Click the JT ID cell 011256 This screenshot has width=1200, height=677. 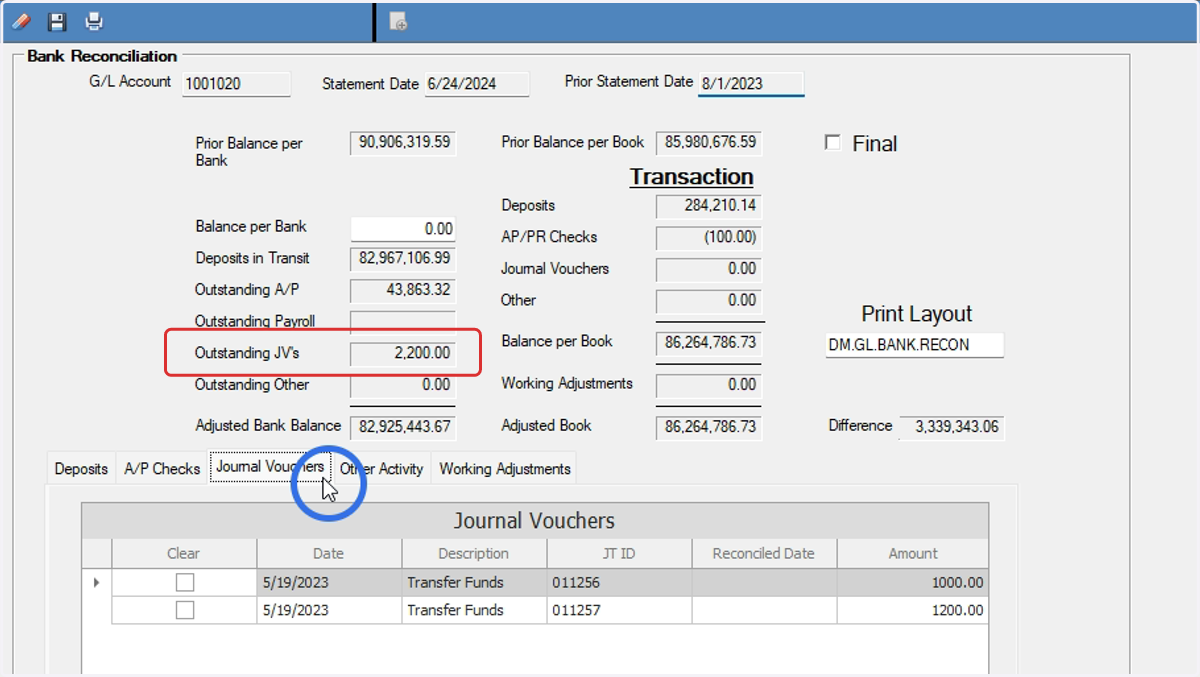coord(619,582)
